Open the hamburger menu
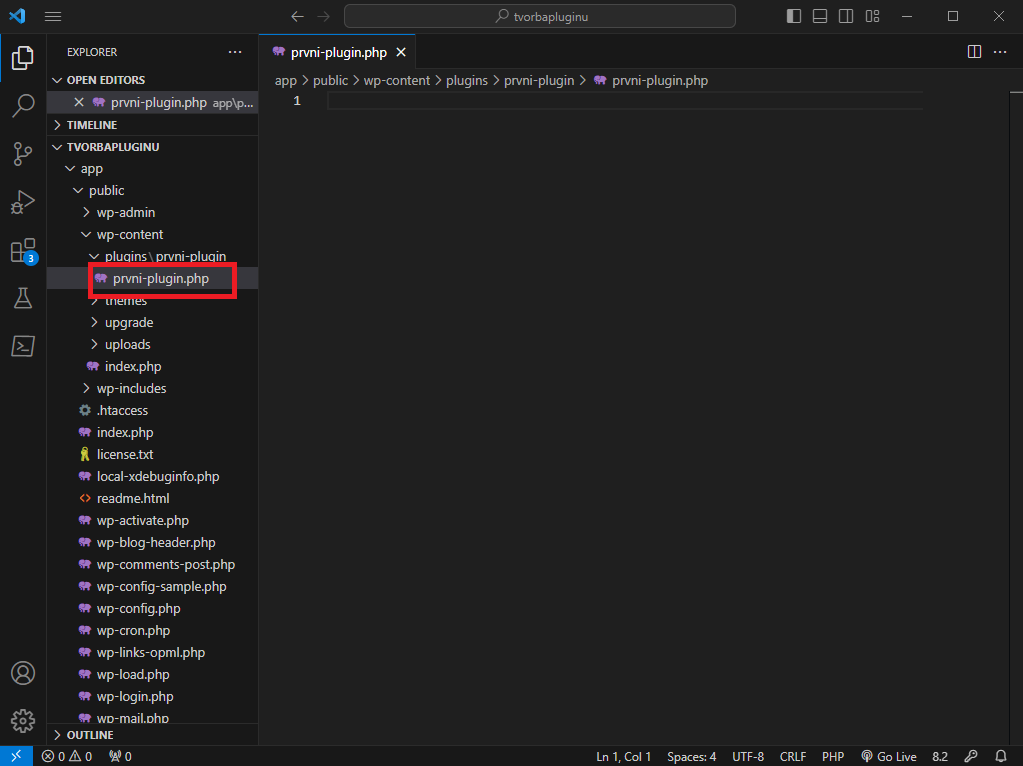Image resolution: width=1023 pixels, height=766 pixels. point(53,16)
